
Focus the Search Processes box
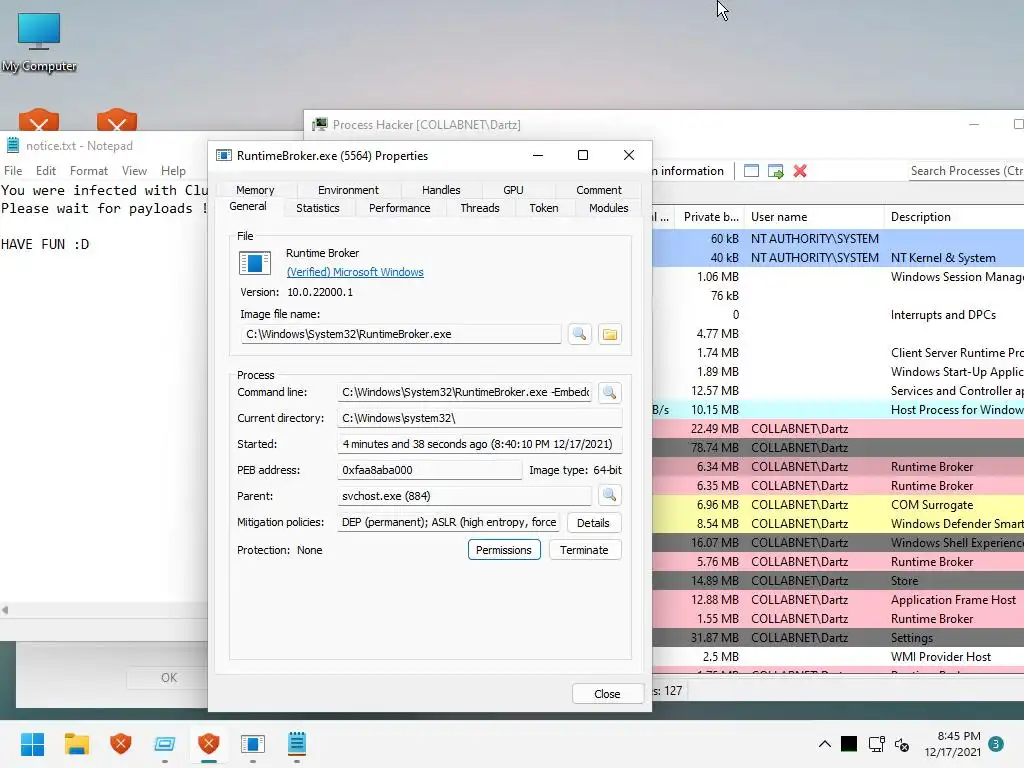point(965,171)
